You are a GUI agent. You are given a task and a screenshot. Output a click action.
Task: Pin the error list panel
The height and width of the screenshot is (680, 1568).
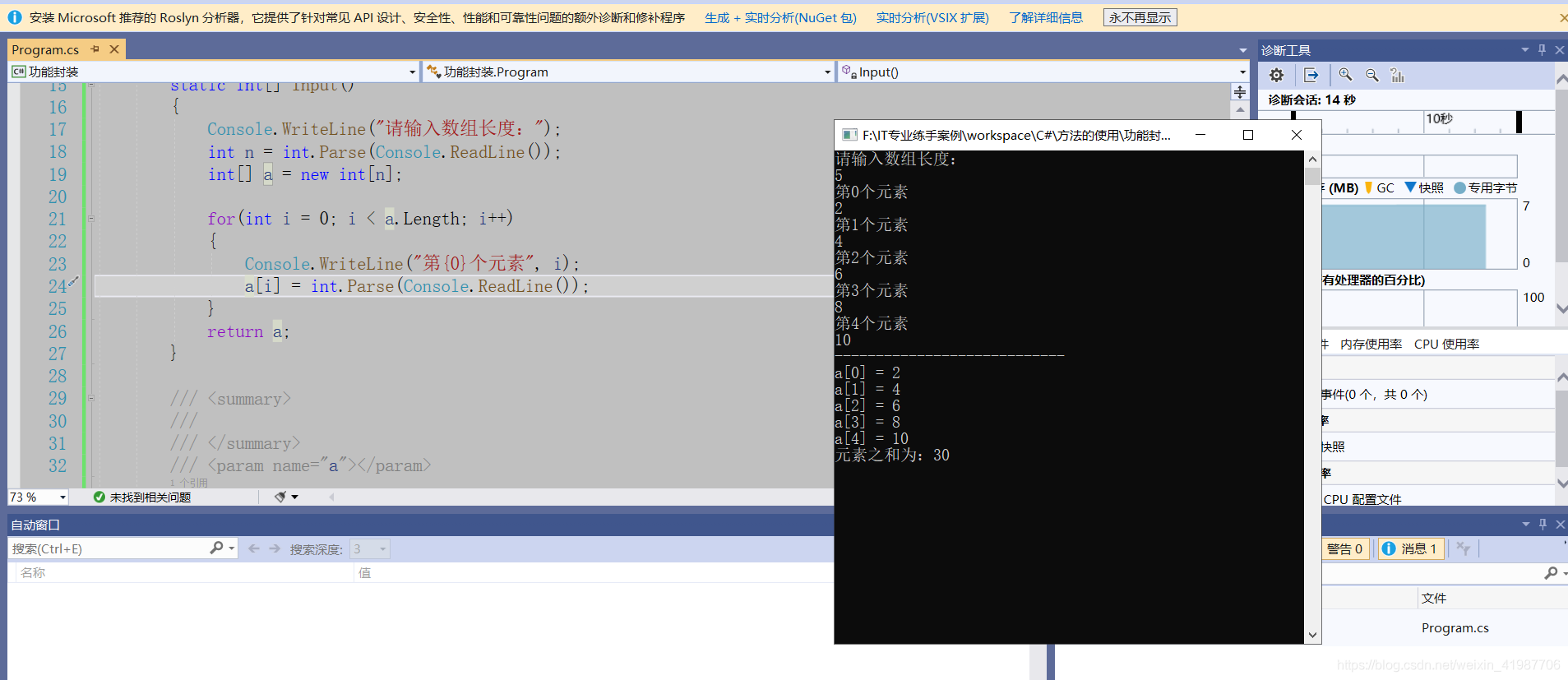pos(1543,525)
